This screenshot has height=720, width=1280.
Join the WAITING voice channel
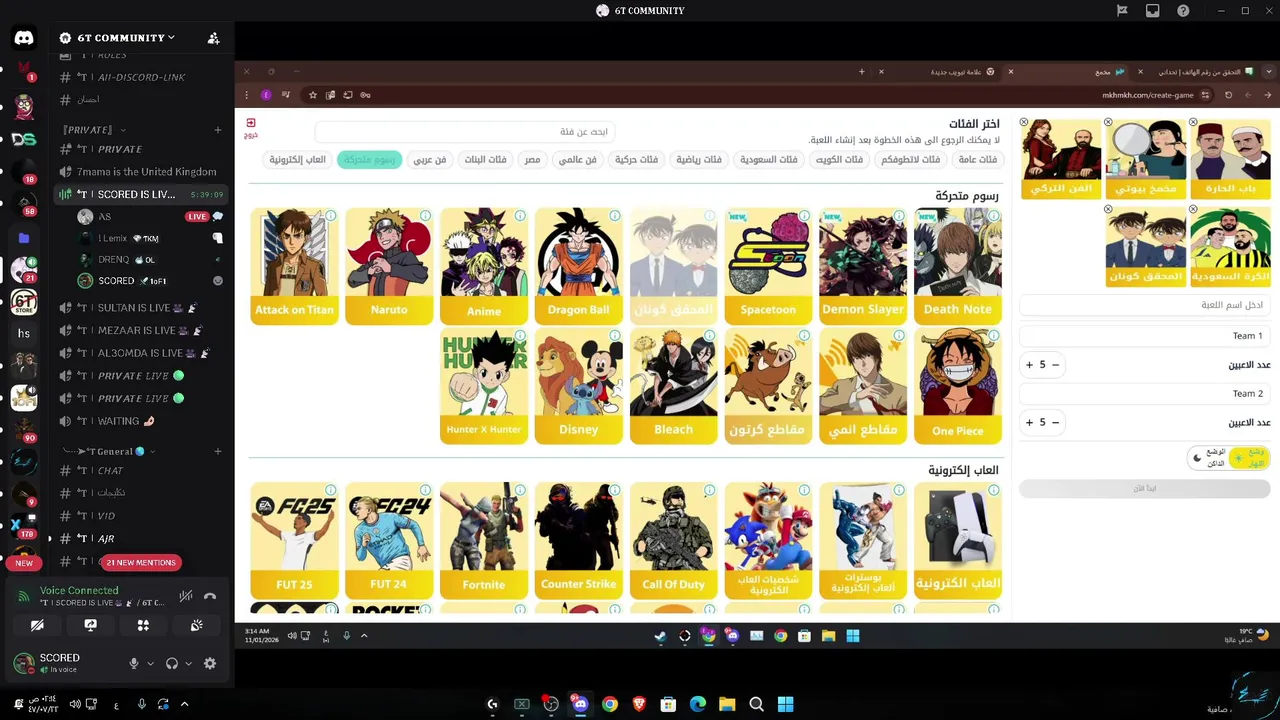point(118,421)
